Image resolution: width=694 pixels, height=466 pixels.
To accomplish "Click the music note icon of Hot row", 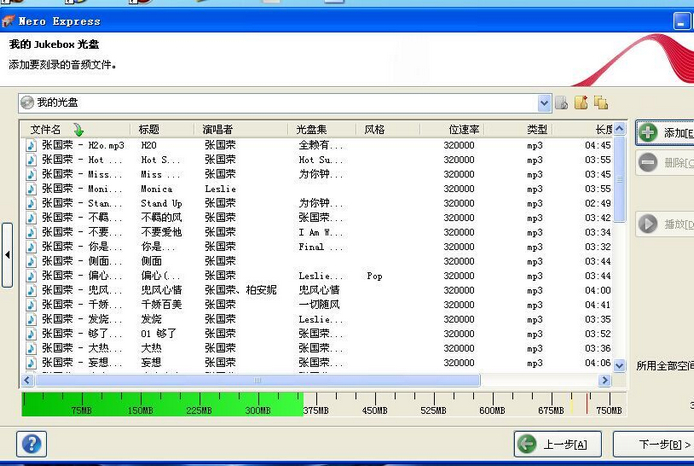I will point(31,160).
